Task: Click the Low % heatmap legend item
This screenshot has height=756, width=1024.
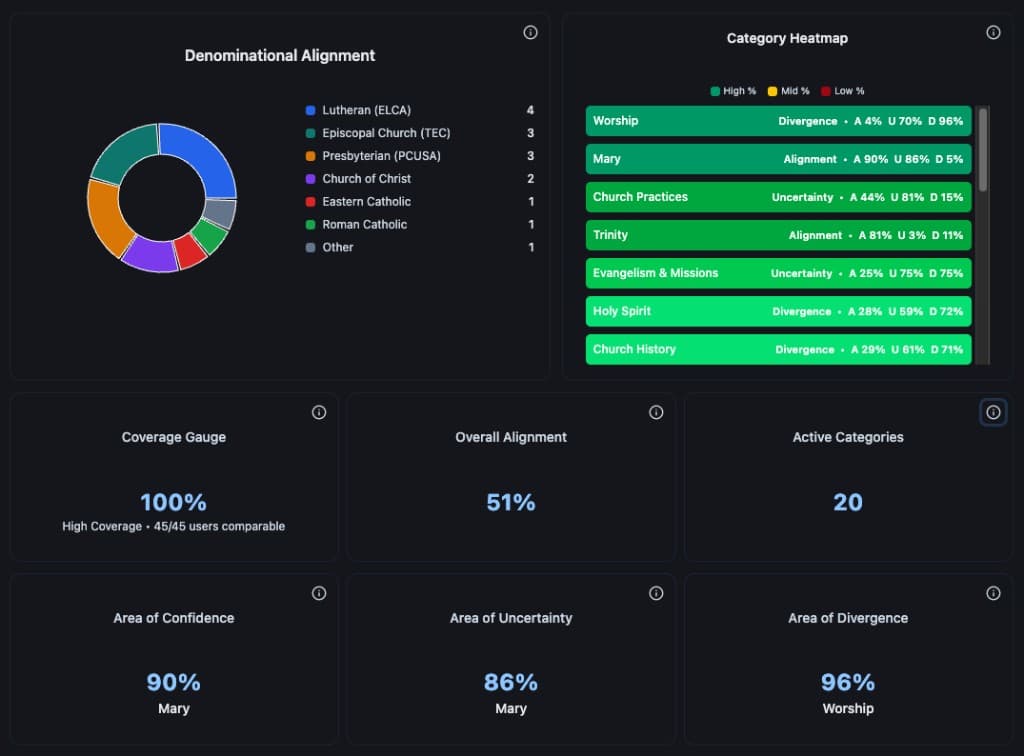Action: tap(842, 91)
